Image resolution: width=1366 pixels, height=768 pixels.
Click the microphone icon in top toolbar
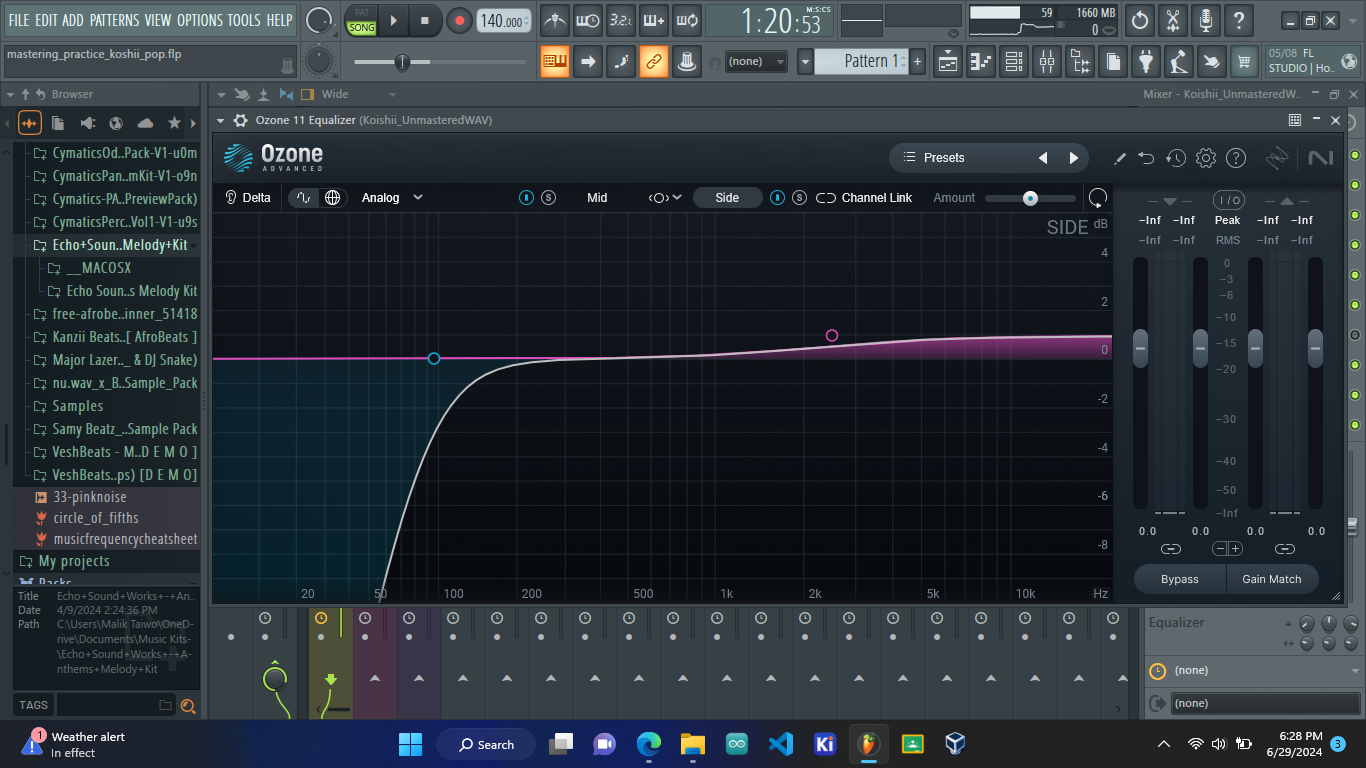1206,20
